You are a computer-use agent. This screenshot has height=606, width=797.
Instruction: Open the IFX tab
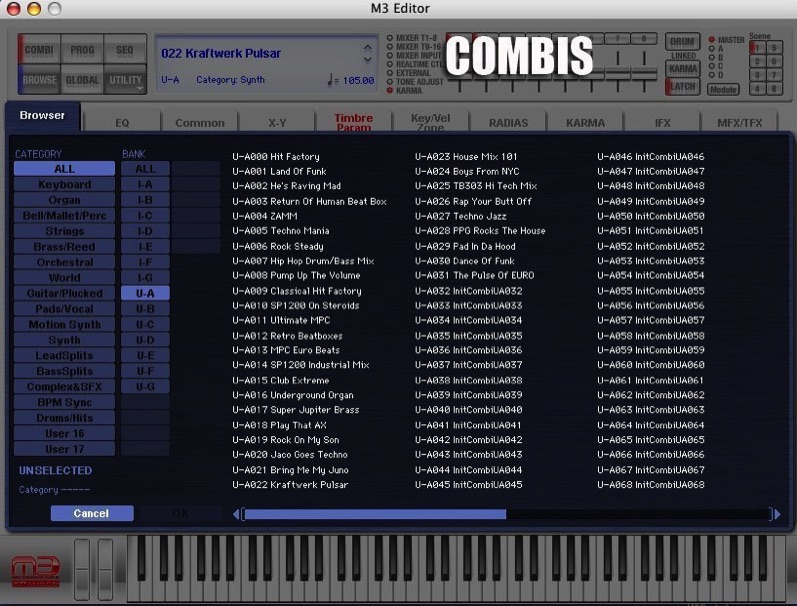click(x=662, y=123)
